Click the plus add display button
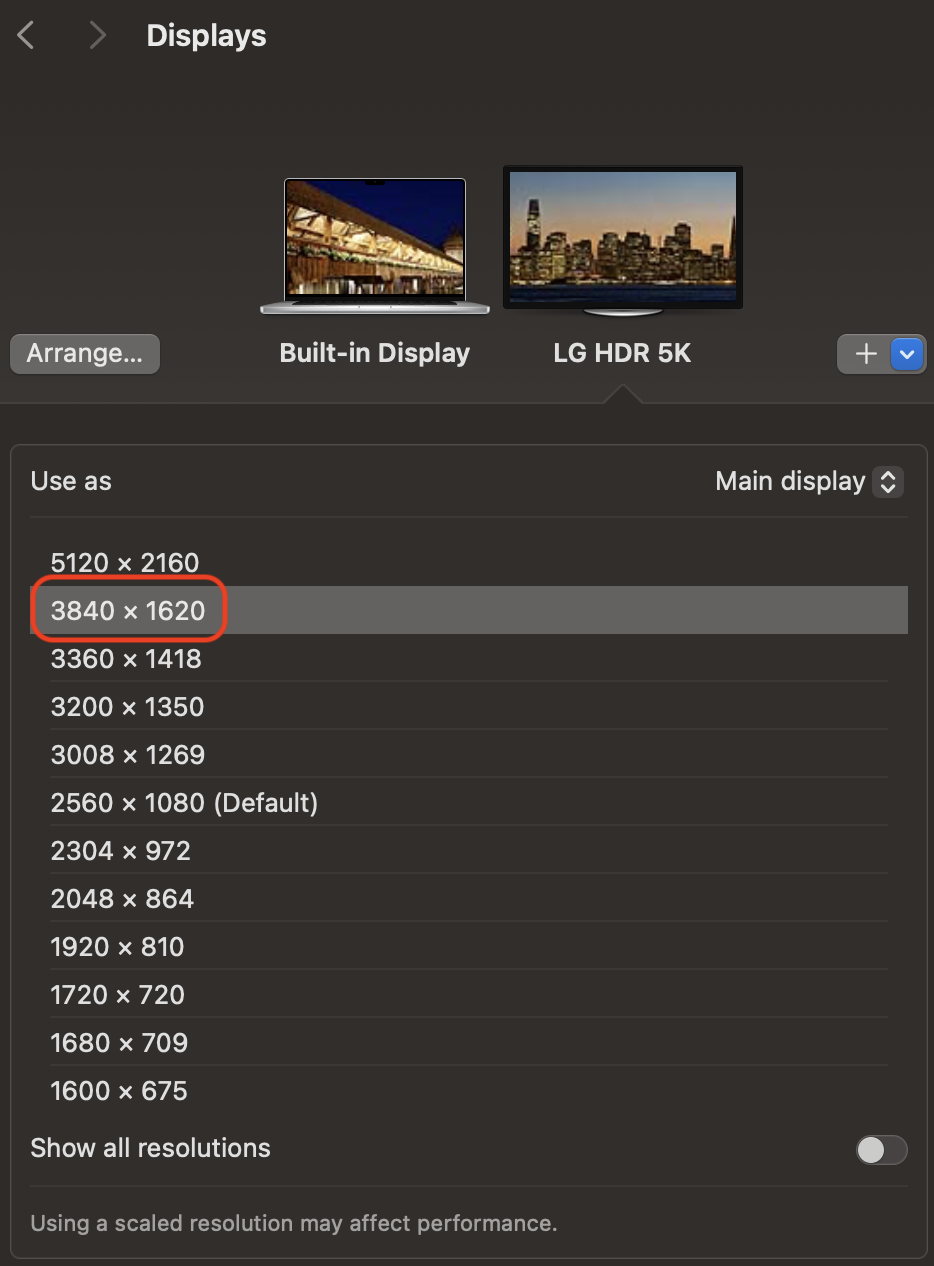Image resolution: width=934 pixels, height=1266 pixels. pos(866,354)
